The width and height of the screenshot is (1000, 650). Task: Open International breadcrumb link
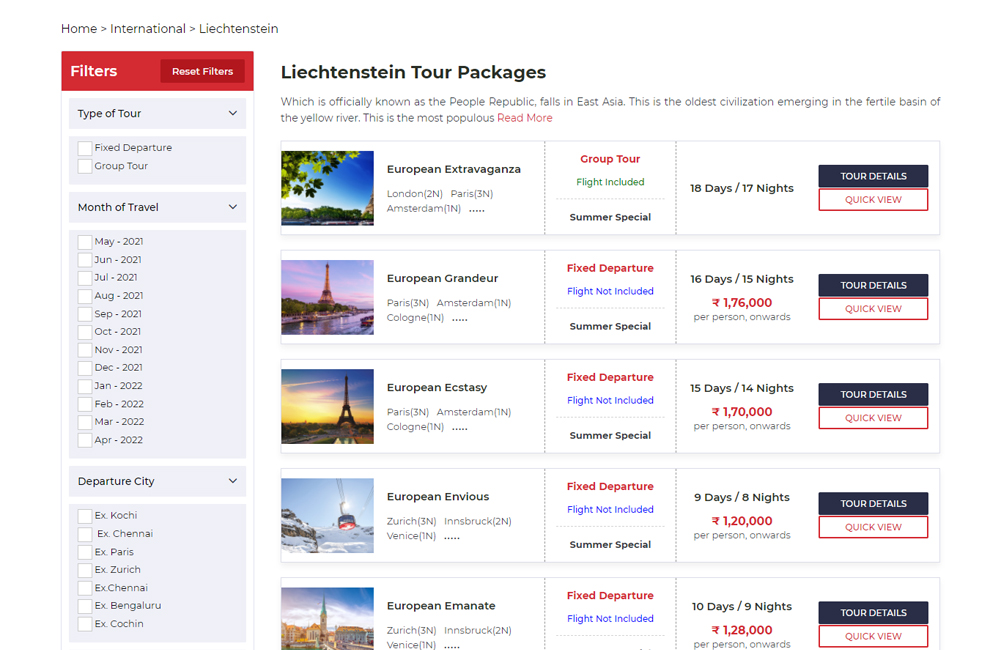(147, 29)
